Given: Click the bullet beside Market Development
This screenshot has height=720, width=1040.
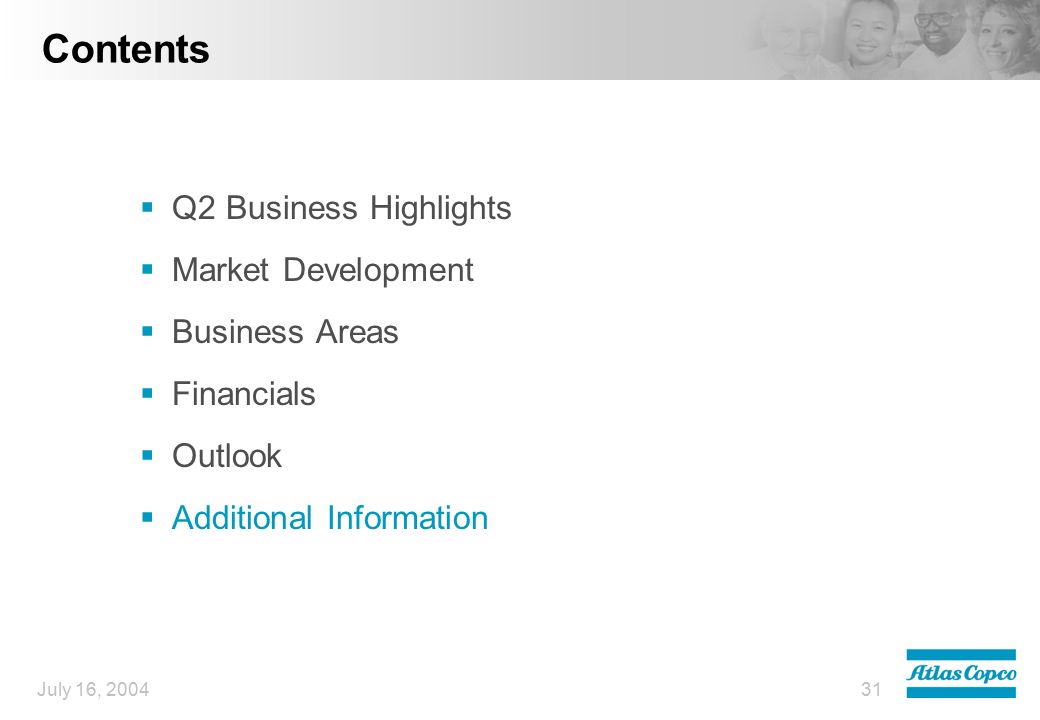Looking at the screenshot, I should point(147,270).
